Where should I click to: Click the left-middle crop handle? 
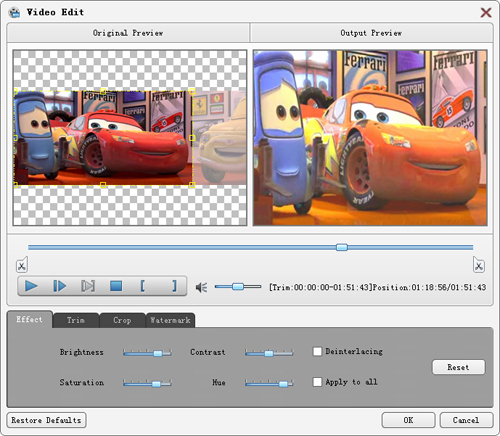(15, 138)
